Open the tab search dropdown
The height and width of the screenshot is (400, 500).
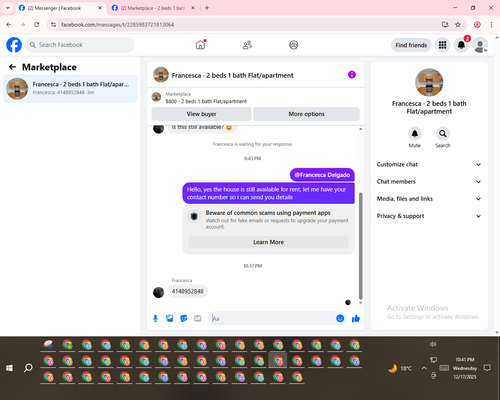(8, 8)
